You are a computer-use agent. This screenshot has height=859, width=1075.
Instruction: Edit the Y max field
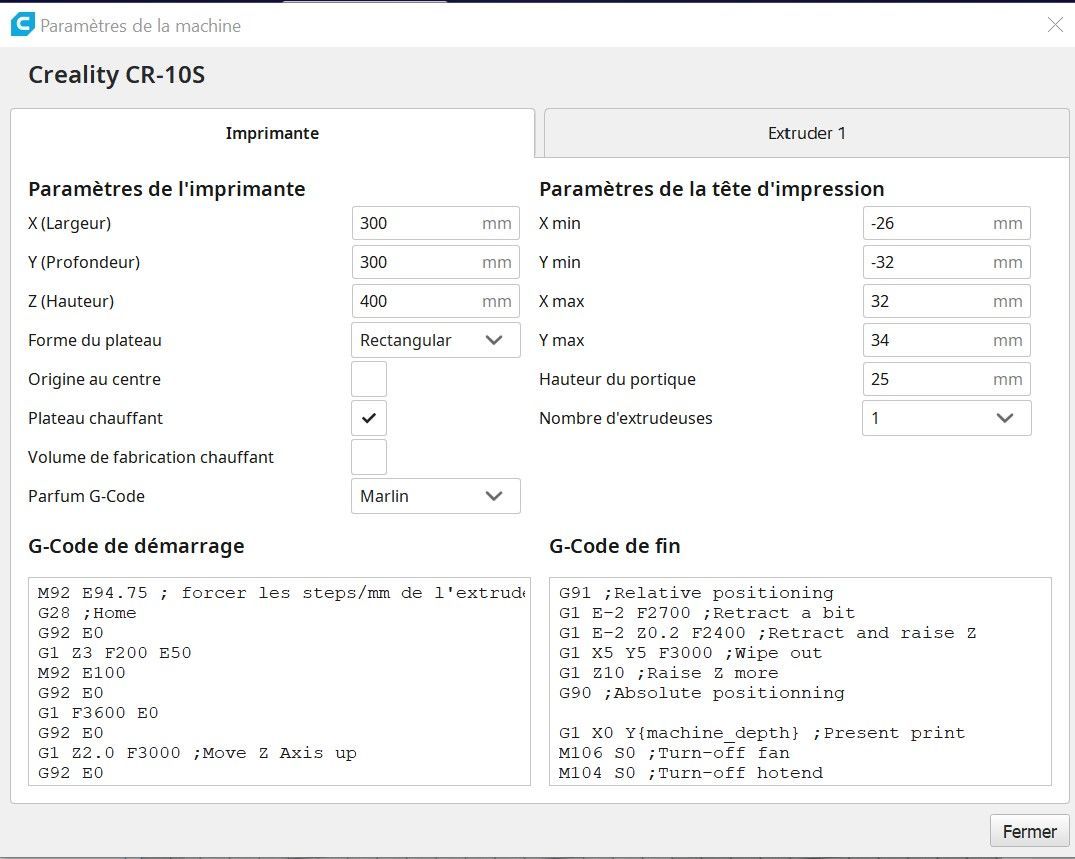(x=946, y=340)
